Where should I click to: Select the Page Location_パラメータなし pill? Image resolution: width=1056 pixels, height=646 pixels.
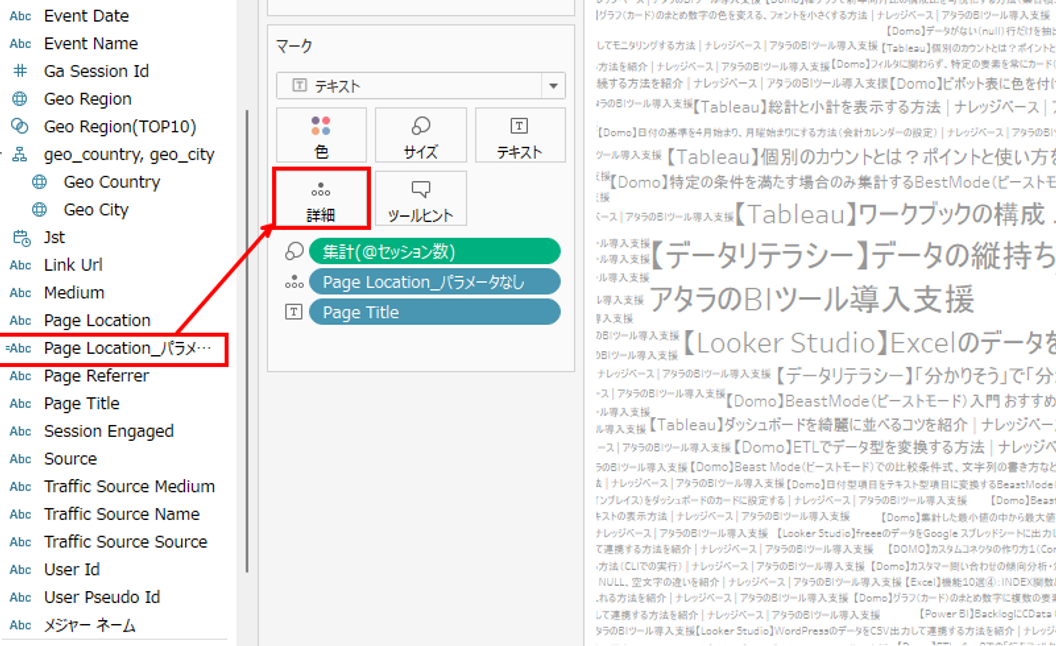434,282
